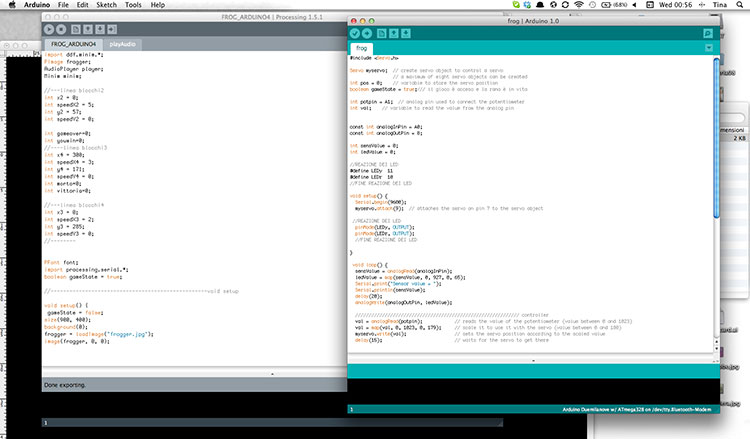Open the Help menu
The width and height of the screenshot is (750, 439).
[157, 5]
